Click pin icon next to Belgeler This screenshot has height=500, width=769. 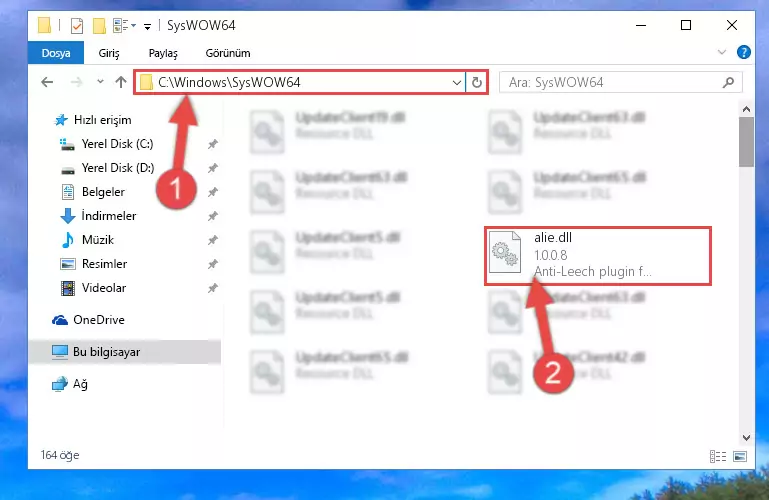click(212, 192)
